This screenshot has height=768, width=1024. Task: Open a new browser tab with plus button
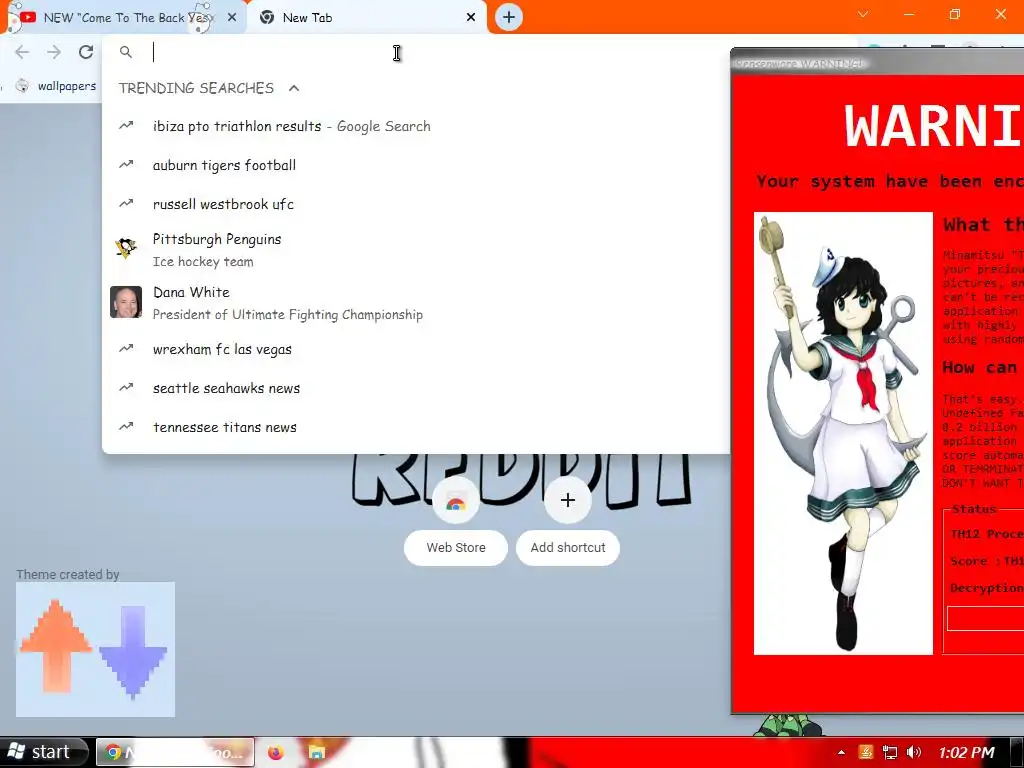[509, 17]
